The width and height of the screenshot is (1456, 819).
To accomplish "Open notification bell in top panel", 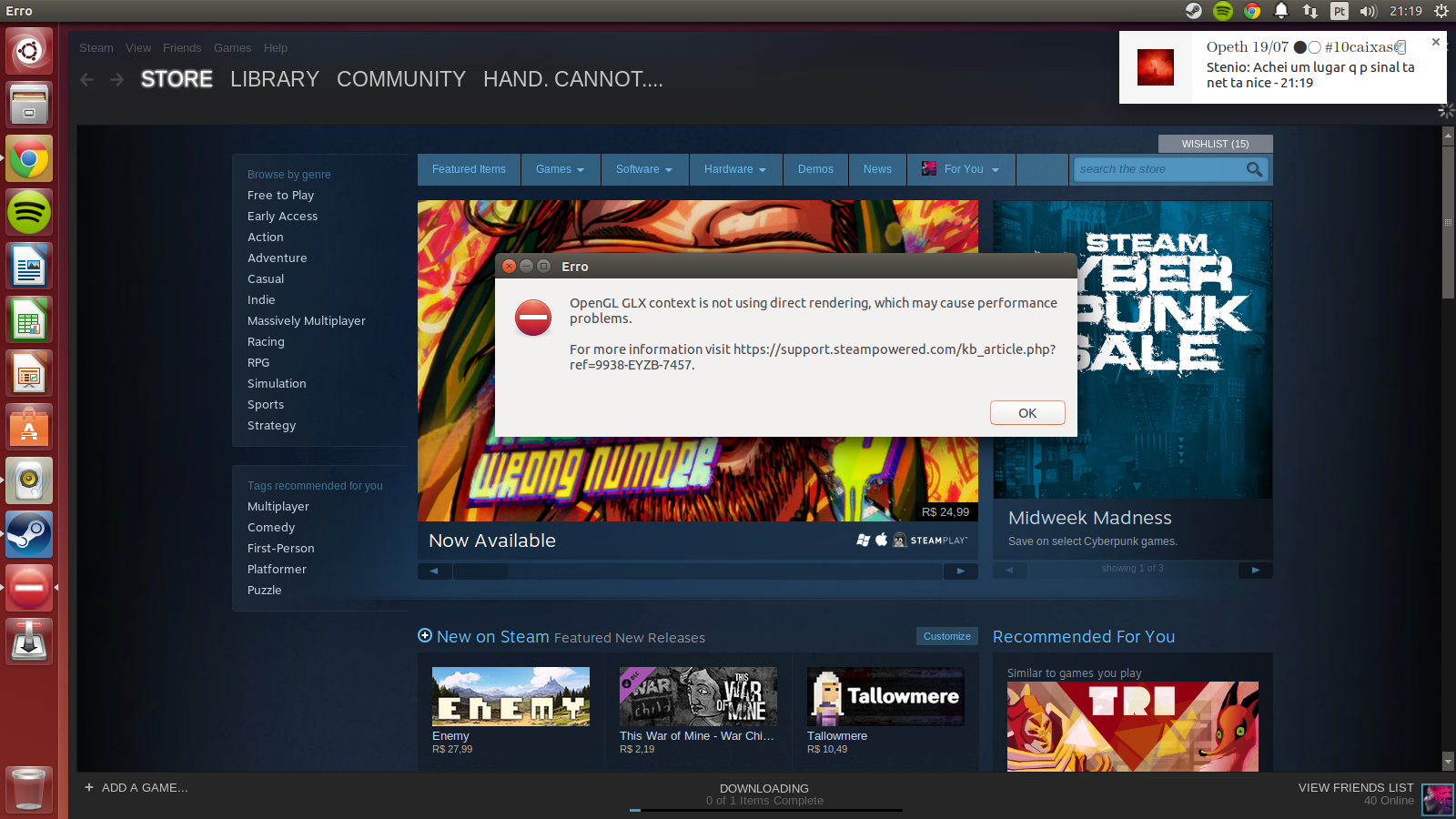I will (1281, 11).
